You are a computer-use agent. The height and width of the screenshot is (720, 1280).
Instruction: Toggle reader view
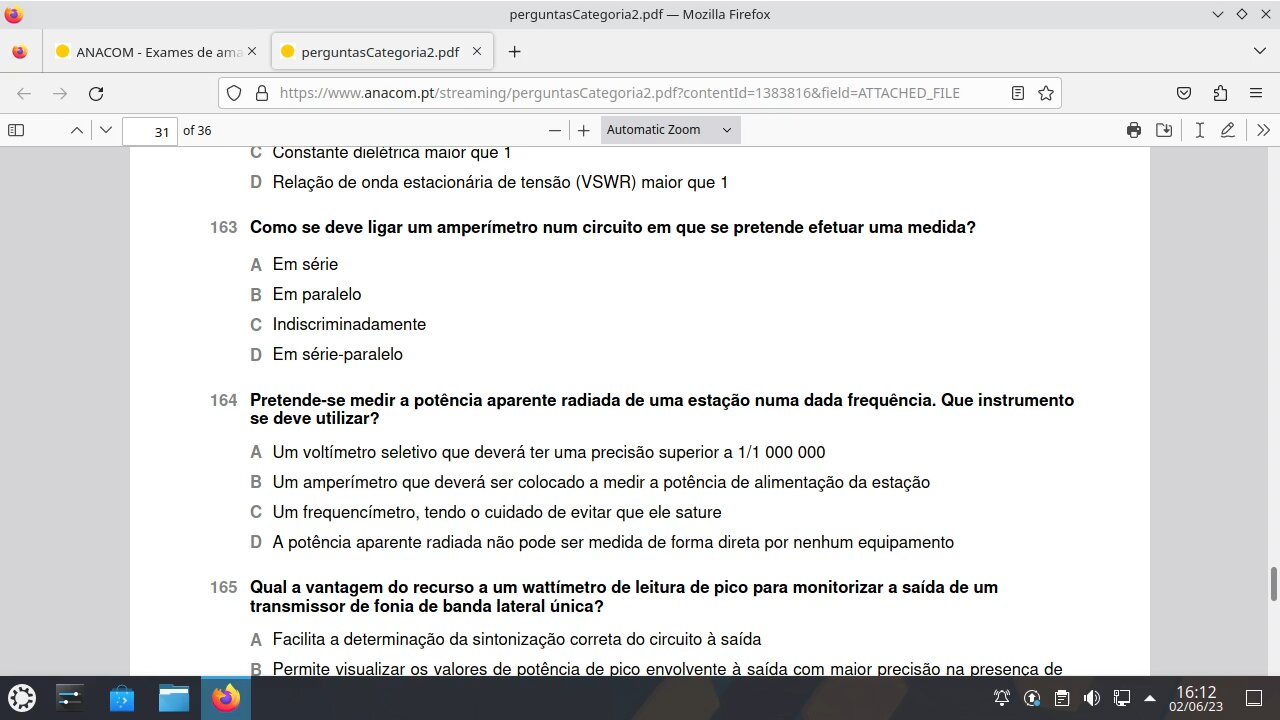[x=1018, y=93]
